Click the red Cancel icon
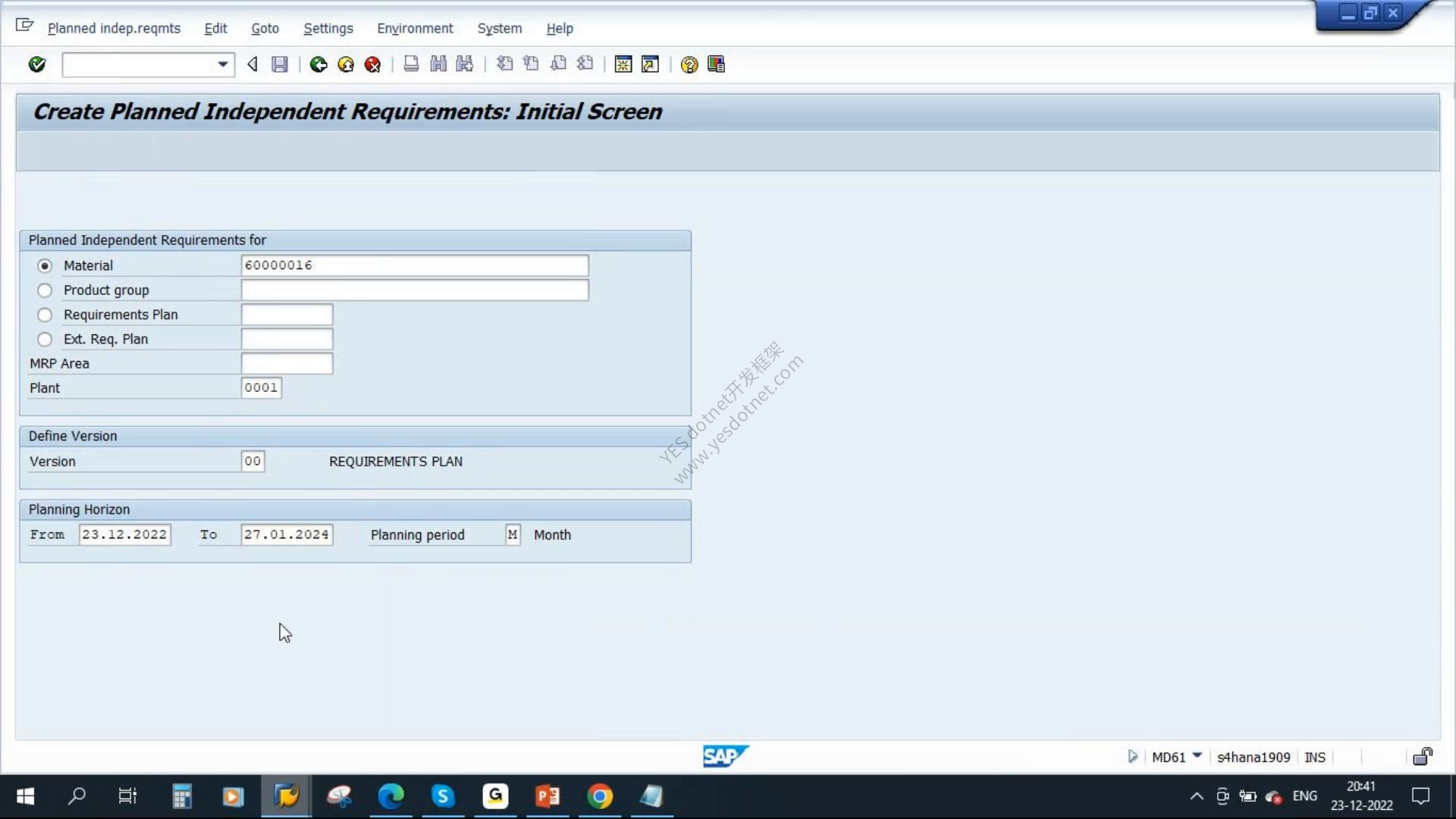The width and height of the screenshot is (1456, 819). pos(372,64)
